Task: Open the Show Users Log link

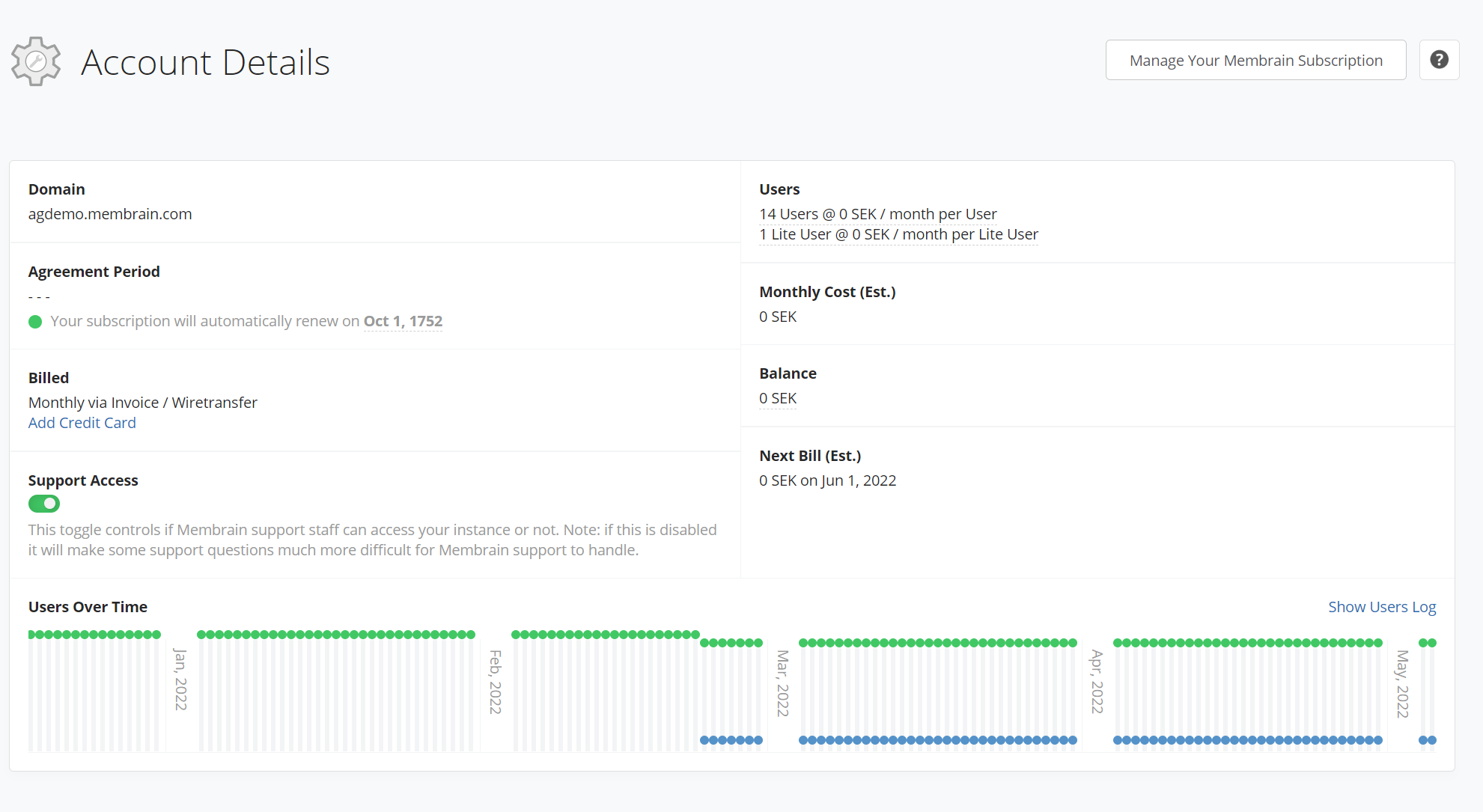Action: point(1381,607)
